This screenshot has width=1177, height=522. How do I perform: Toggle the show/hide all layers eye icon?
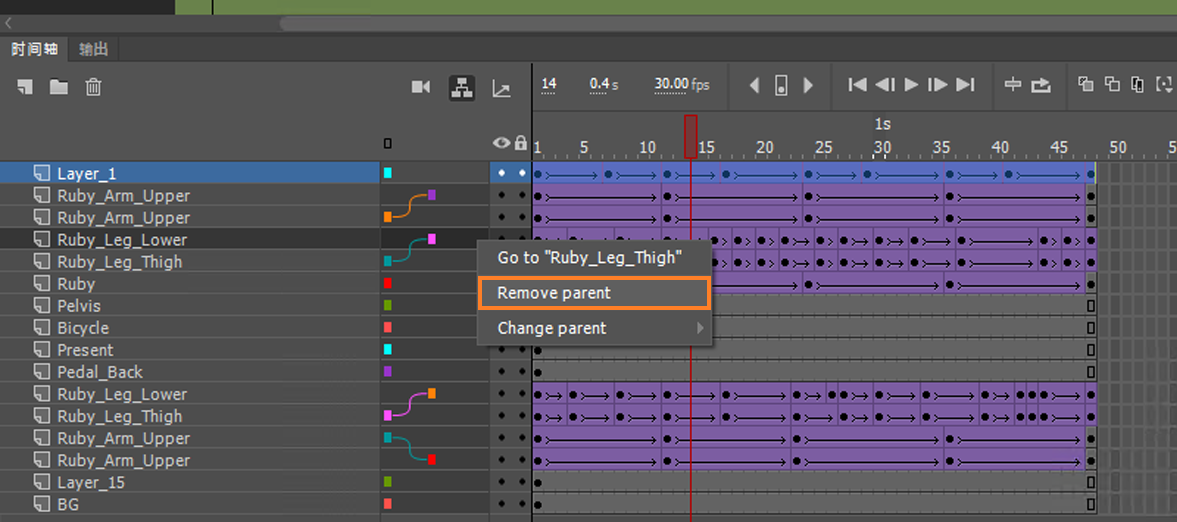(x=502, y=144)
